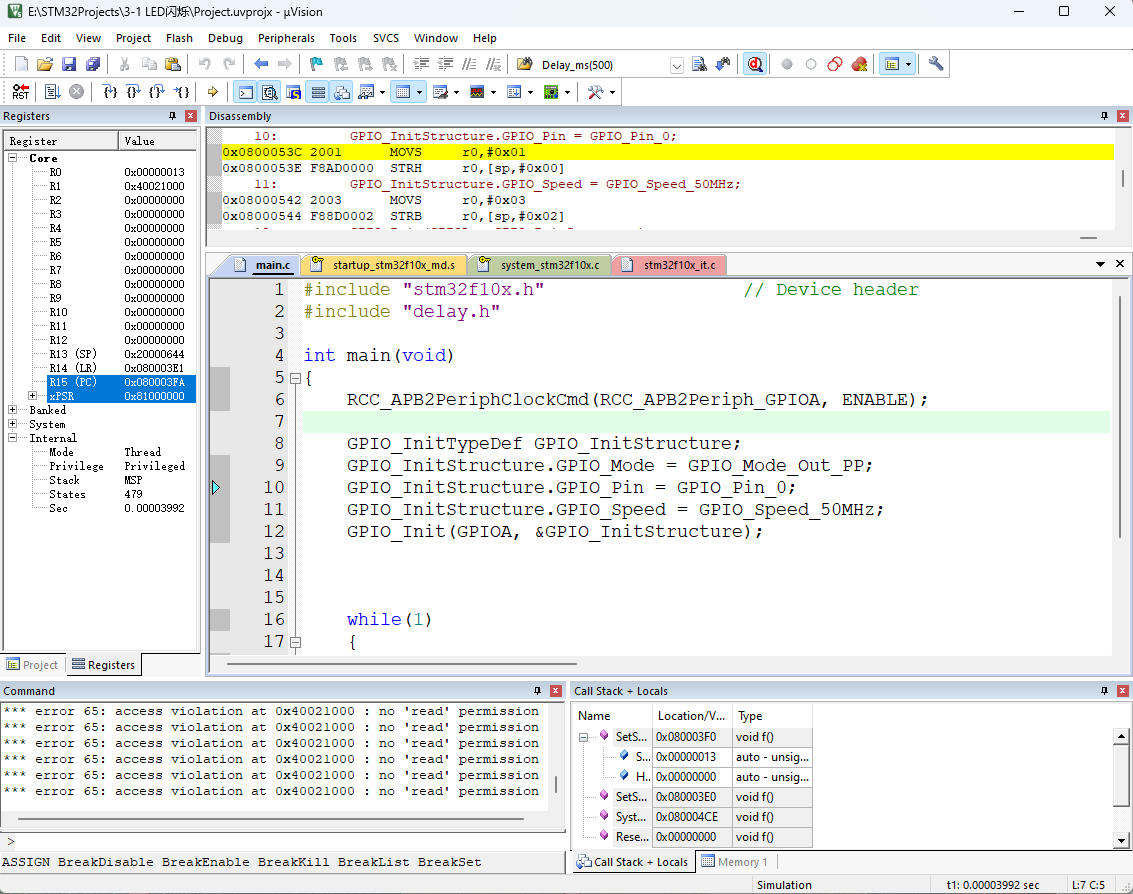Switch to the Project panel tab

click(x=33, y=665)
